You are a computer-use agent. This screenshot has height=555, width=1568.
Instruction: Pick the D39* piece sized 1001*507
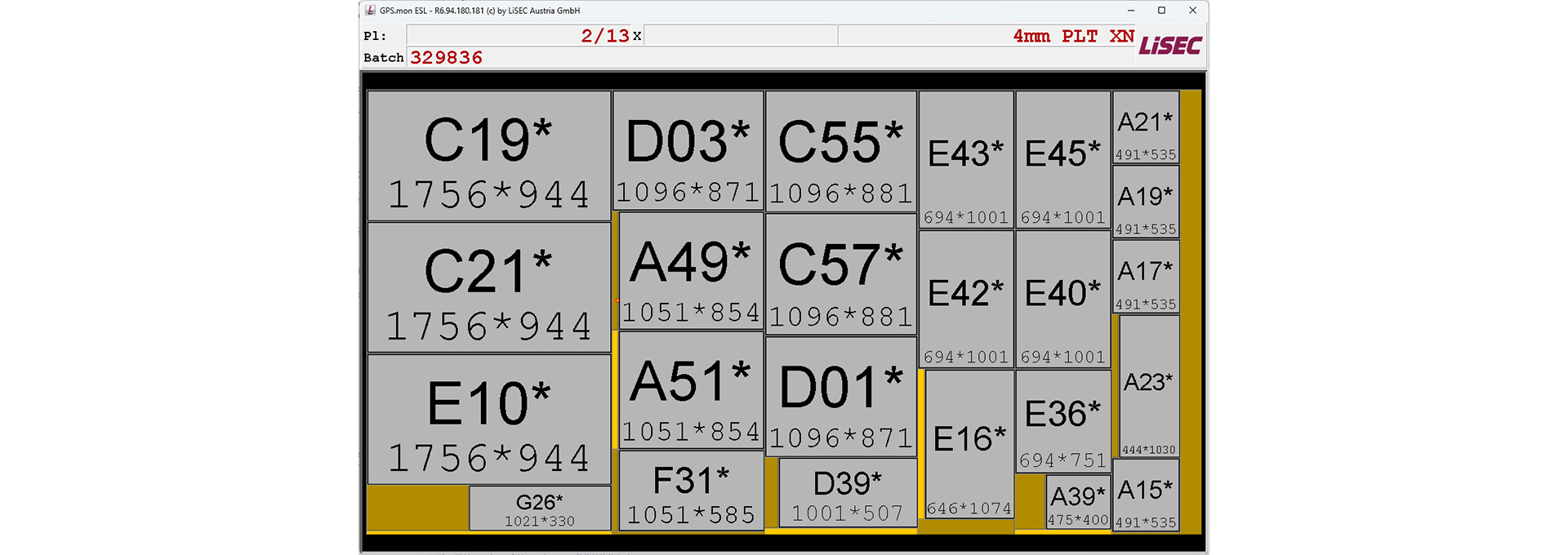(x=848, y=493)
